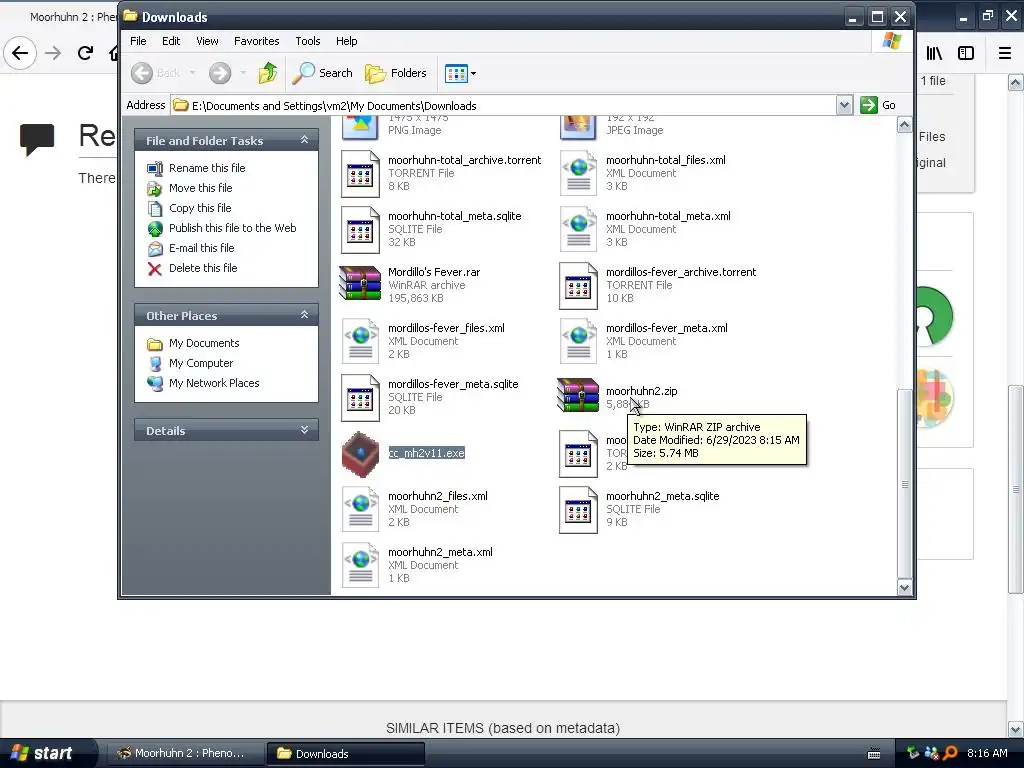Click the cc_mh2v11.exe program icon
This screenshot has width=1024, height=768.
tap(360, 454)
